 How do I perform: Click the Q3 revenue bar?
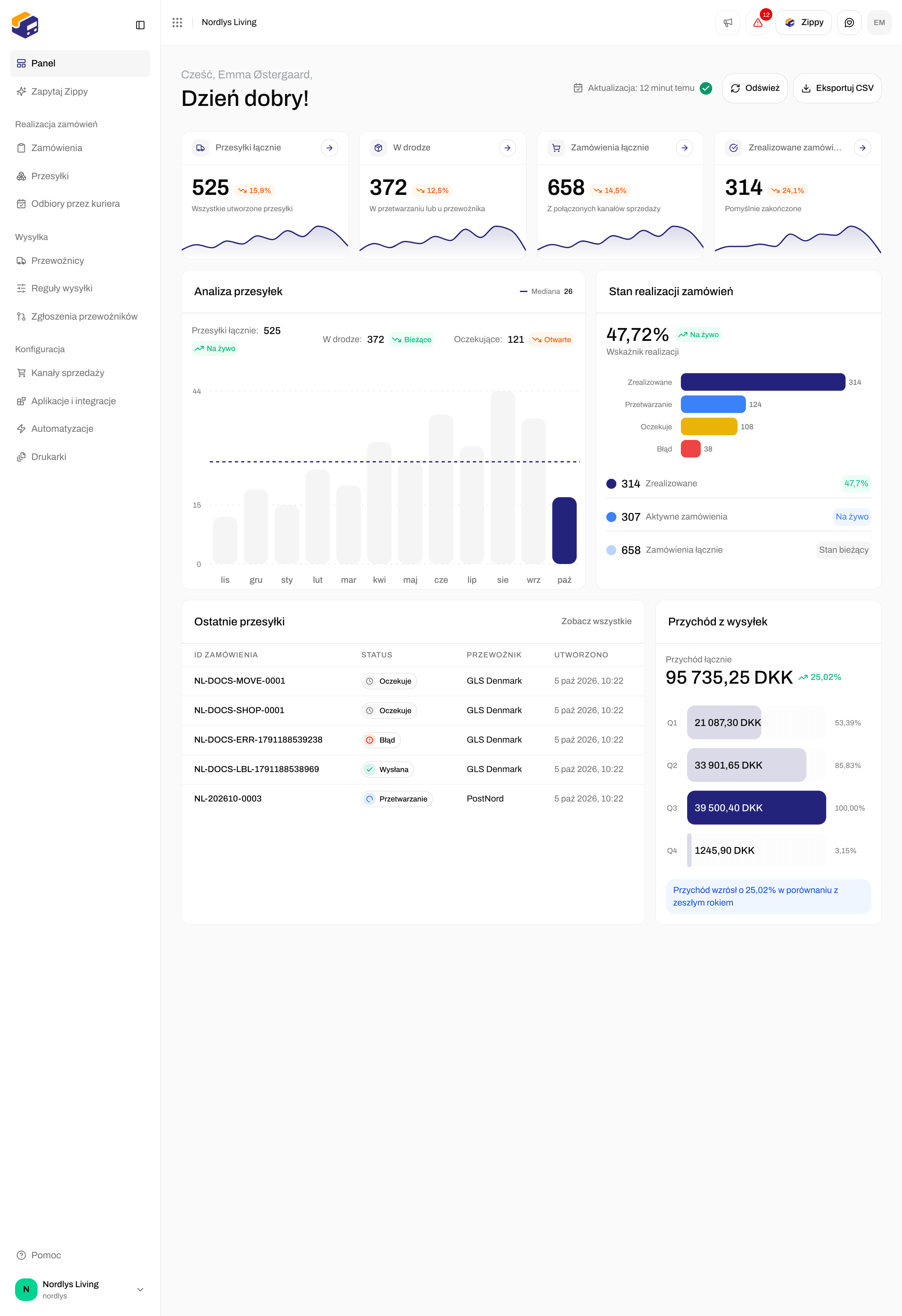coord(756,807)
